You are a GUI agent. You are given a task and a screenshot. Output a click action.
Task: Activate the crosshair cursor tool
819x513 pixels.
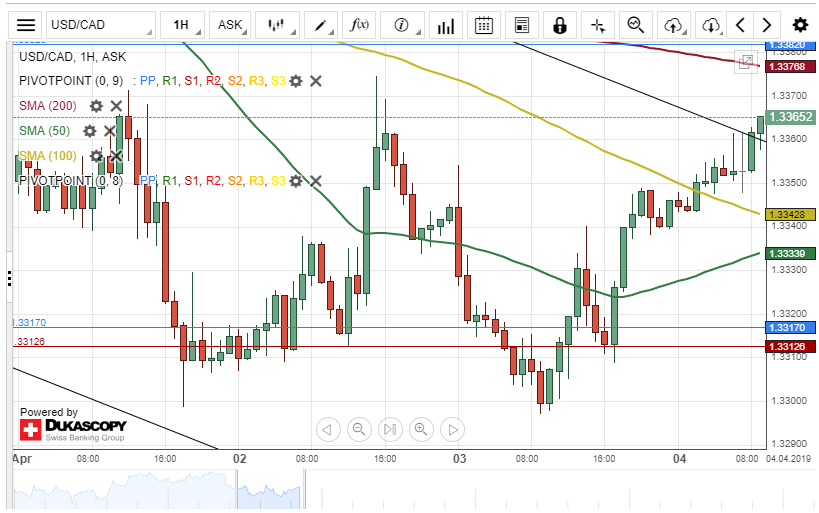(598, 25)
